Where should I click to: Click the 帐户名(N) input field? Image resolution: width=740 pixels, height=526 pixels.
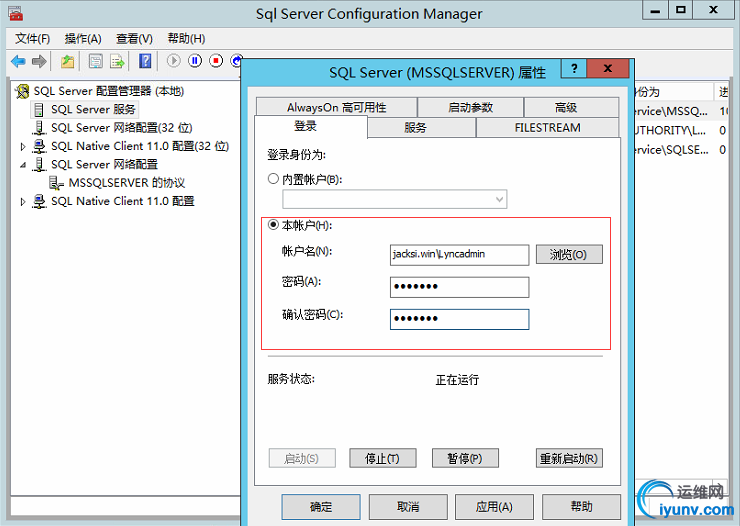click(x=459, y=255)
